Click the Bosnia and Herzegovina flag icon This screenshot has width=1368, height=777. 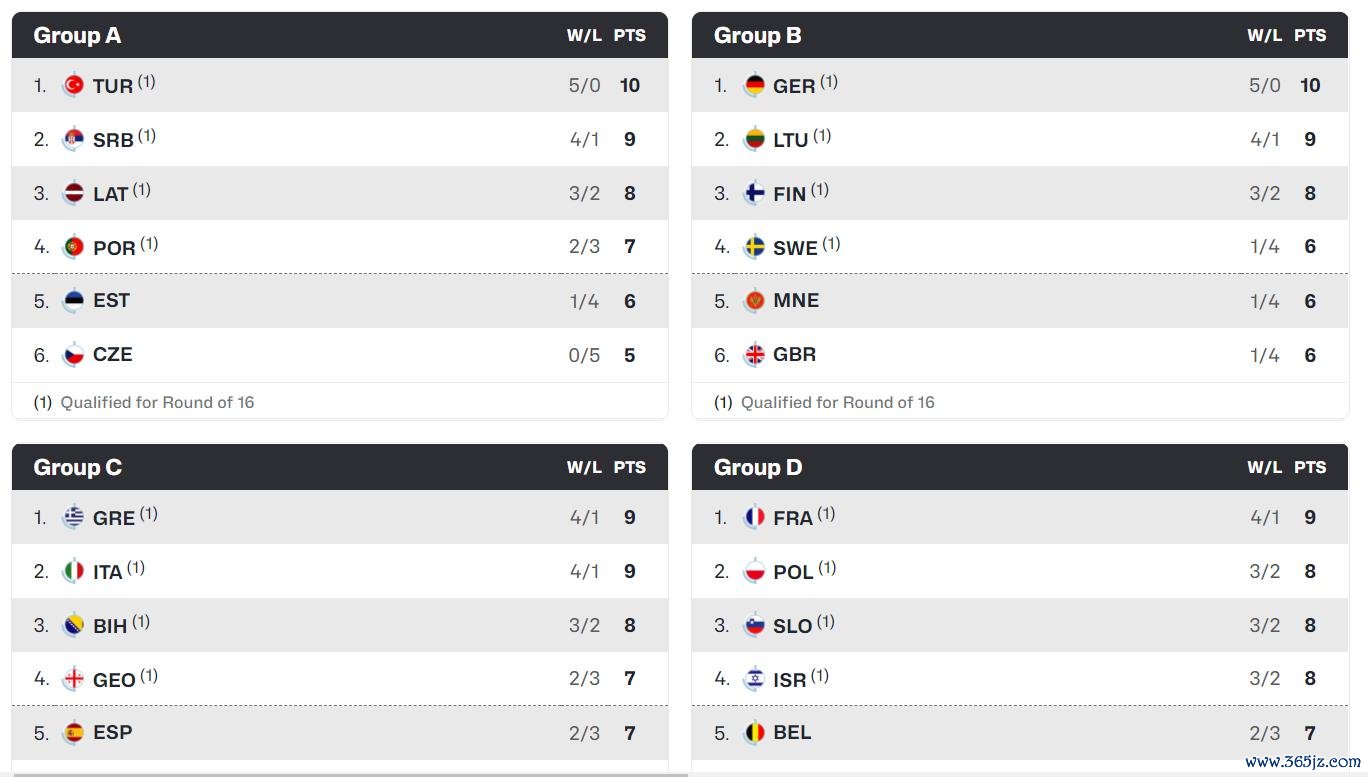(x=73, y=625)
